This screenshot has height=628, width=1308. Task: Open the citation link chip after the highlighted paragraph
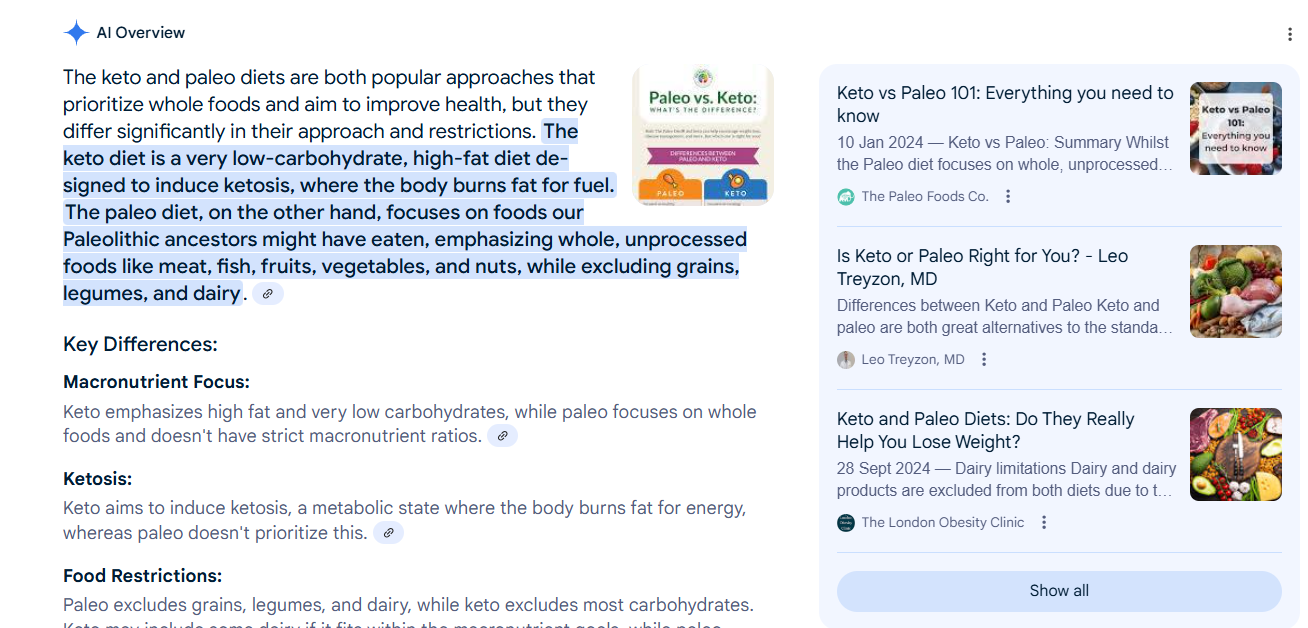click(x=266, y=293)
